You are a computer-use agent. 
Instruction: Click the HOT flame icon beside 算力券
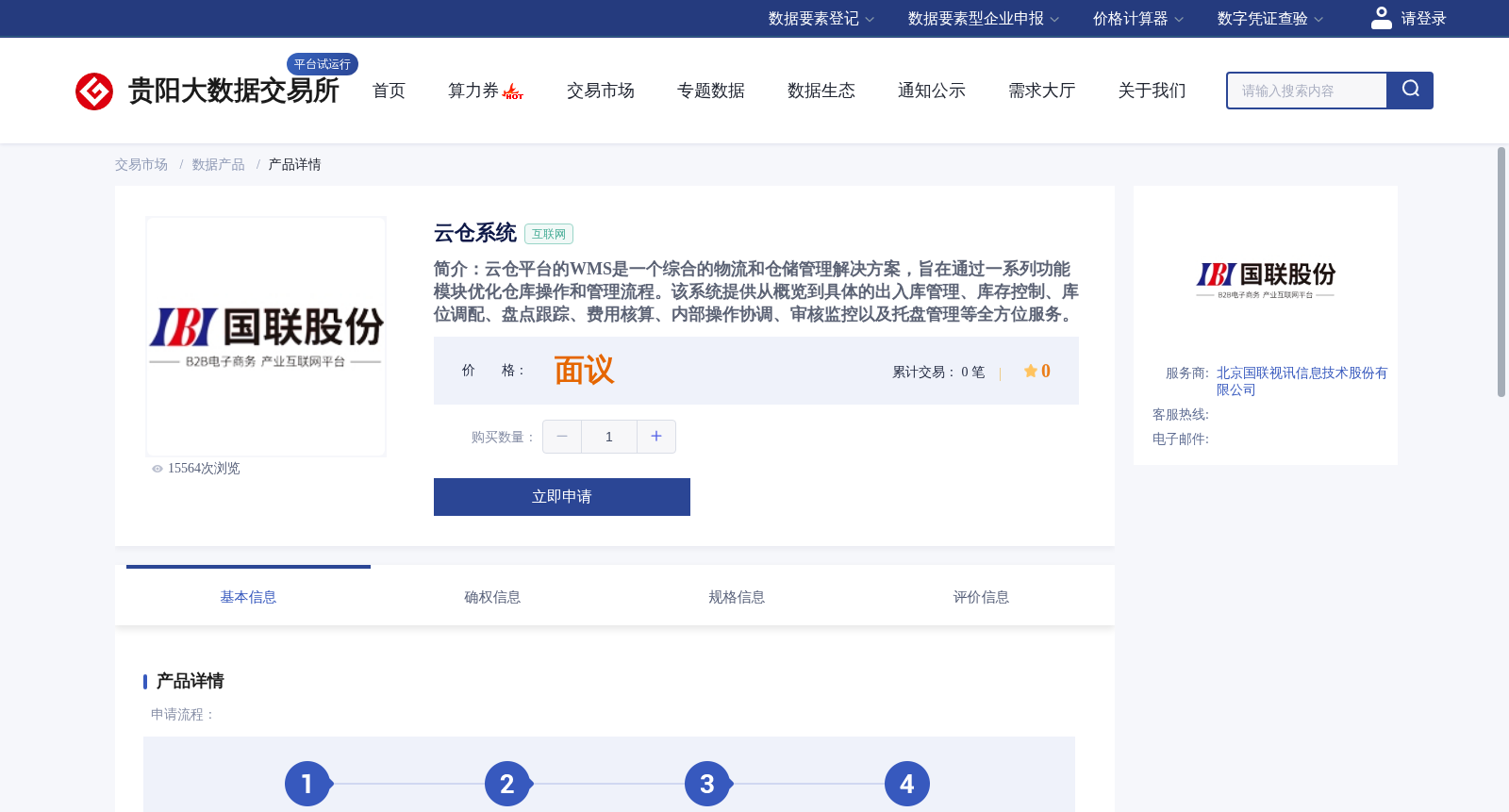pyautogui.click(x=513, y=91)
